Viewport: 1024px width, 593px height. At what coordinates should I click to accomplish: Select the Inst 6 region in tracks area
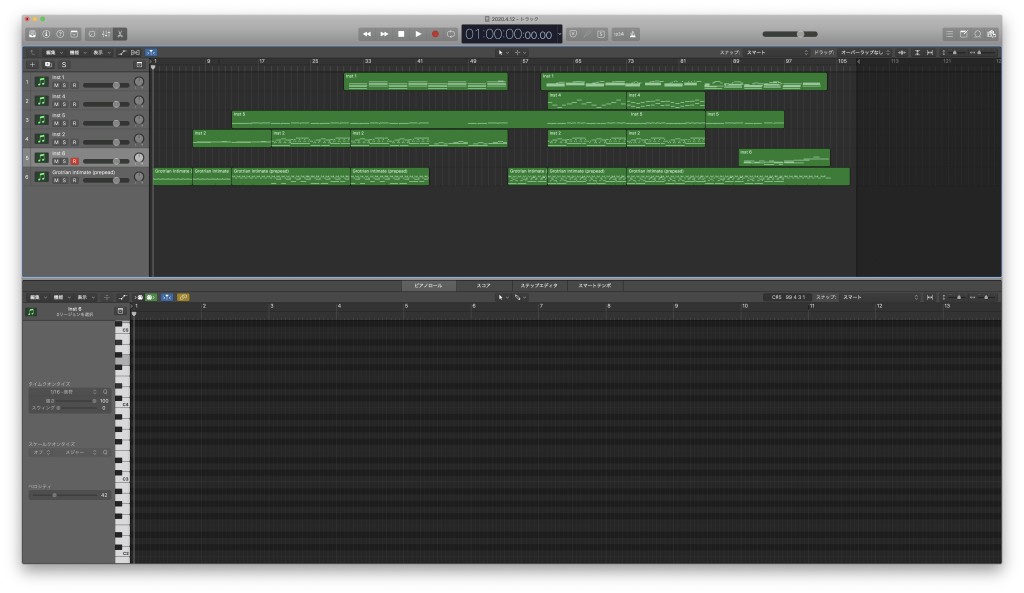click(784, 157)
